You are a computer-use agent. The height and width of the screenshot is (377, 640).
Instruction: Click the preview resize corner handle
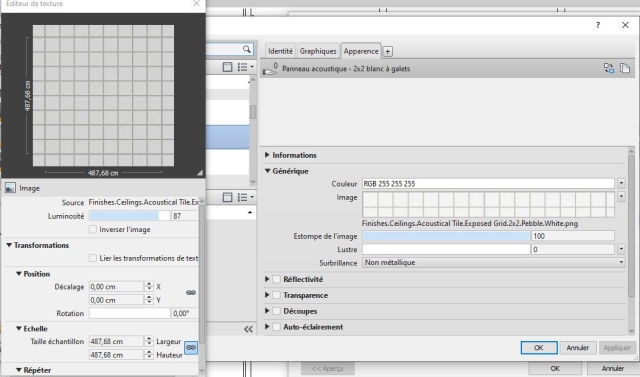pyautogui.click(x=200, y=173)
